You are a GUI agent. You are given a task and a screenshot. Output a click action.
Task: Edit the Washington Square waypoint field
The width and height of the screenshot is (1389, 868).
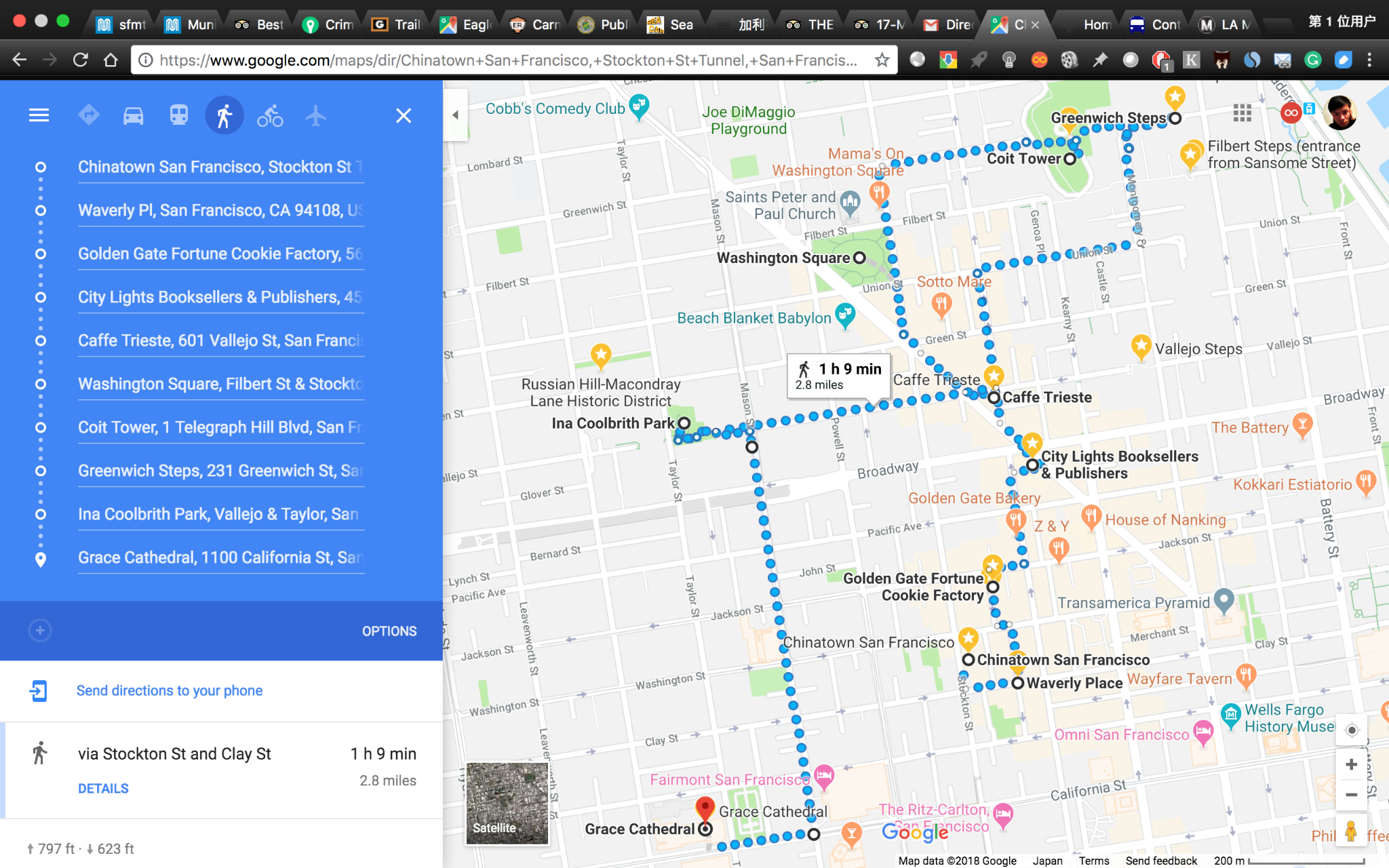pyautogui.click(x=221, y=384)
